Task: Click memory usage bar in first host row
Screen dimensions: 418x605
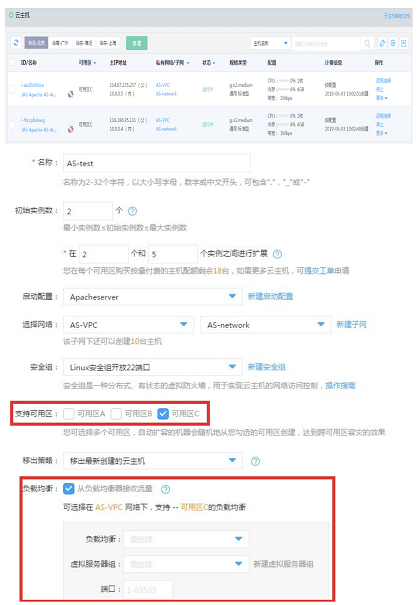Action: 284,90
